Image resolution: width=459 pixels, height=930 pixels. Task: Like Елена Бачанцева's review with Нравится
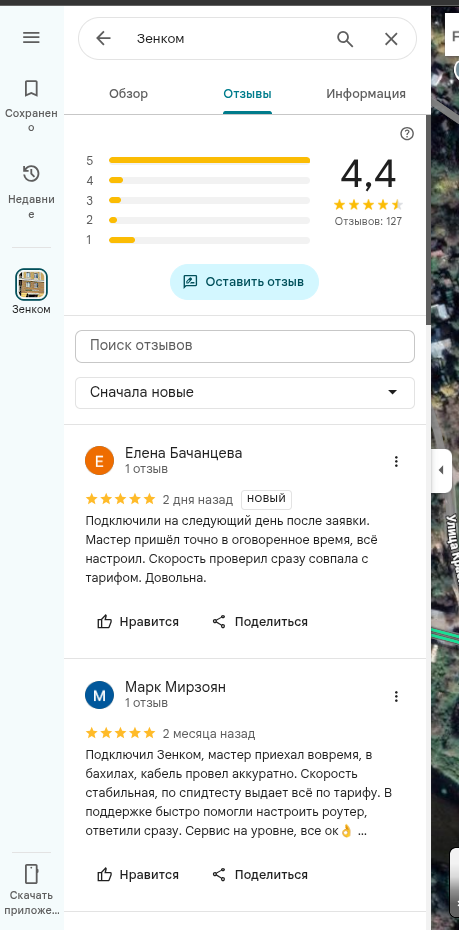pos(138,622)
